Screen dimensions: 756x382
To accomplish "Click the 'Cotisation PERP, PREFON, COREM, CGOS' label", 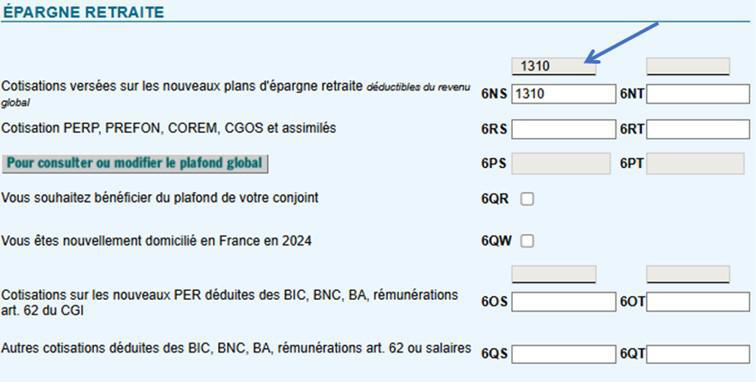I will tap(169, 128).
